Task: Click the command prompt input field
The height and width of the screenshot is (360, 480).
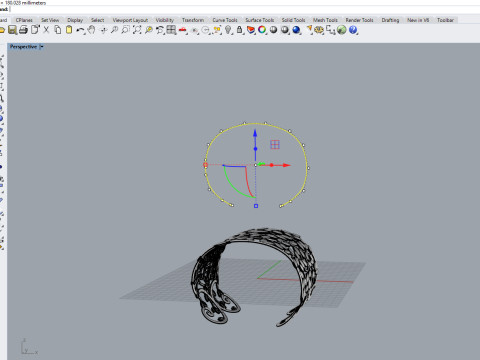Action: [245, 9]
